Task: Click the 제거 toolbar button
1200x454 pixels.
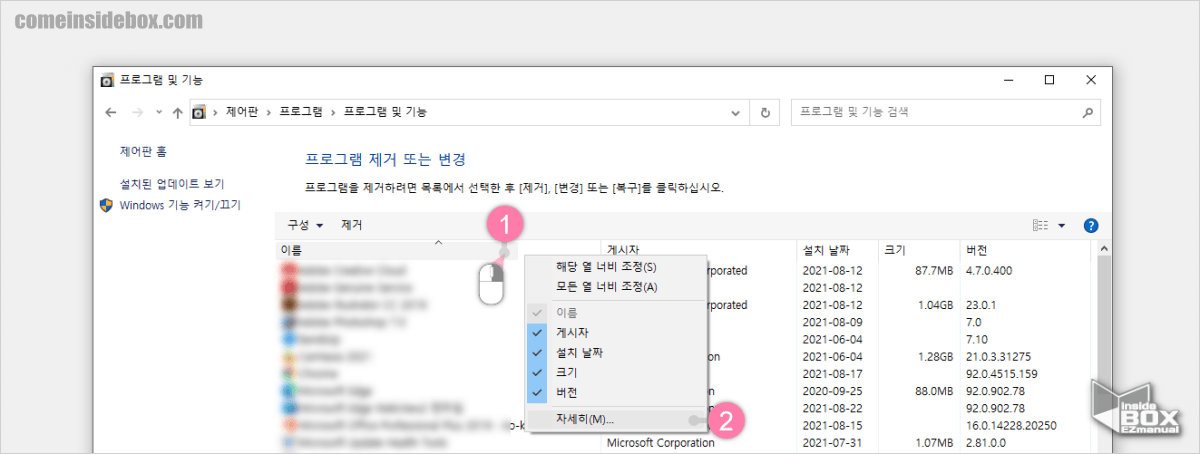Action: [351, 225]
